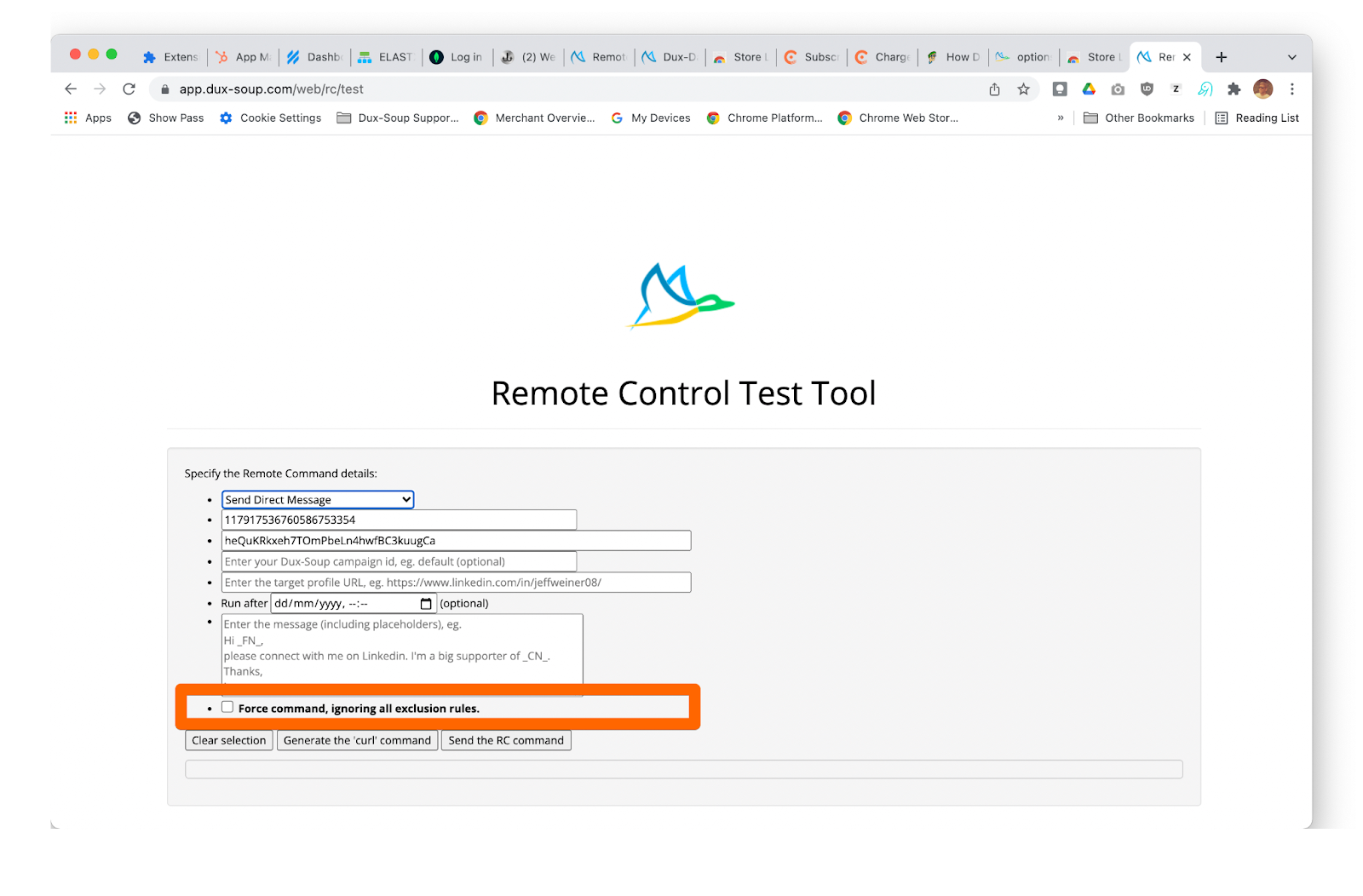Click the Dux-Soup campaign id field
Viewport: 1363px width, 896px height.
pos(399,561)
